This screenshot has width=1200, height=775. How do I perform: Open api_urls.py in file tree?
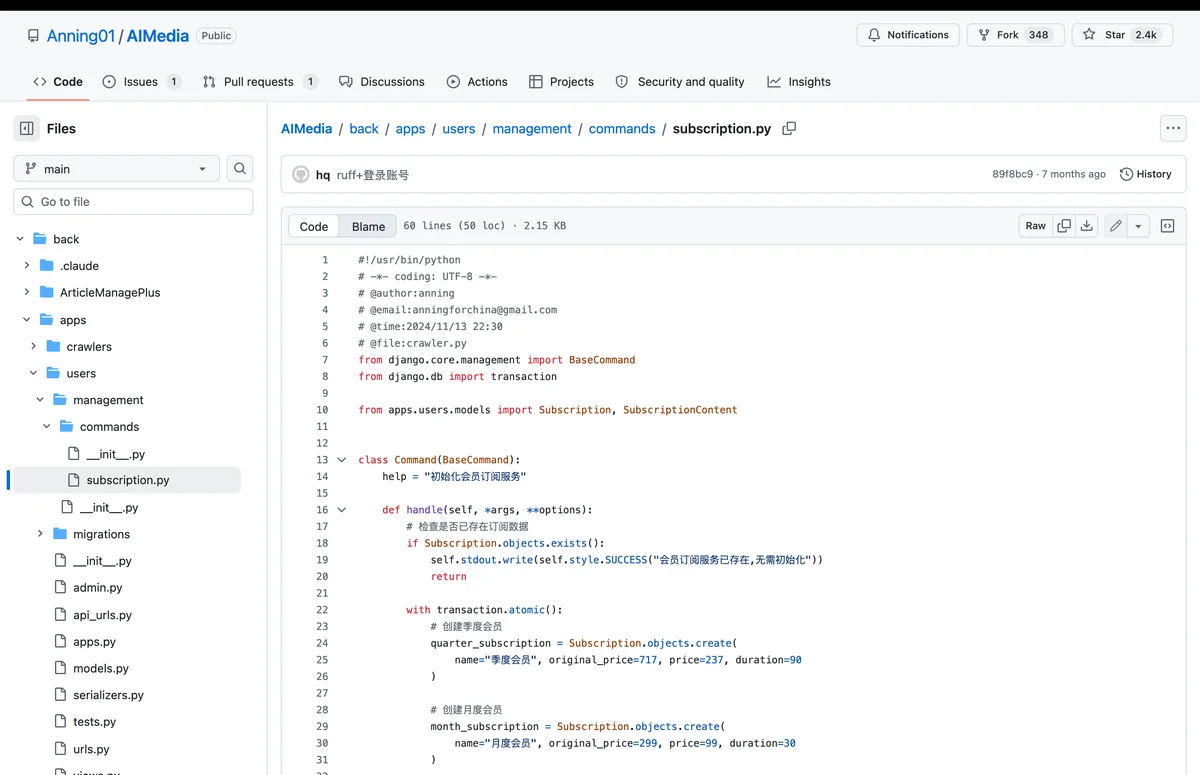(102, 615)
